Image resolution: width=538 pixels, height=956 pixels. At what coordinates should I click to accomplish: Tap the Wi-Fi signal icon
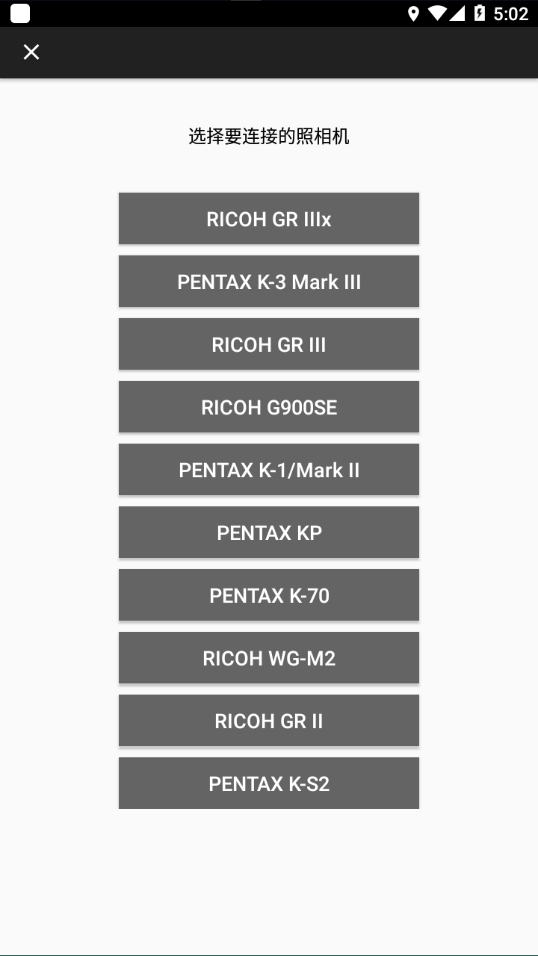tap(437, 13)
